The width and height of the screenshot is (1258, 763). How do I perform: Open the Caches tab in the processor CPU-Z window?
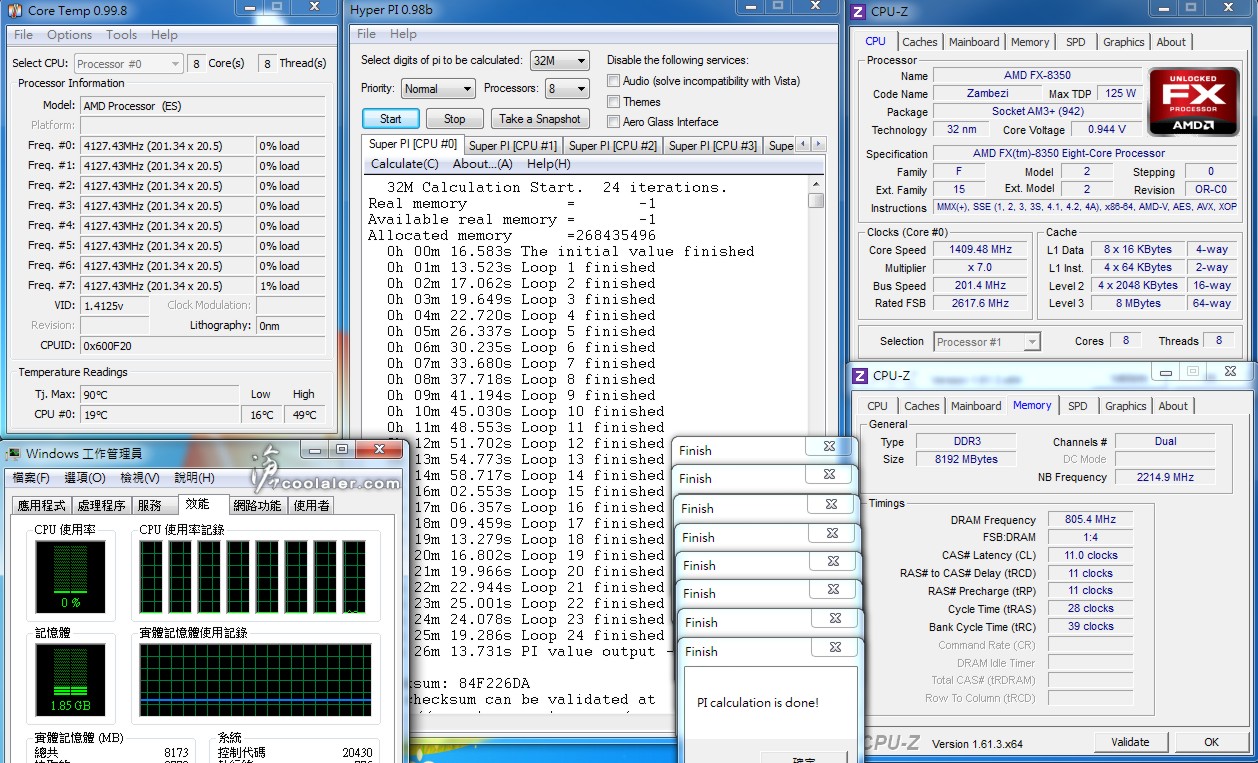[920, 42]
